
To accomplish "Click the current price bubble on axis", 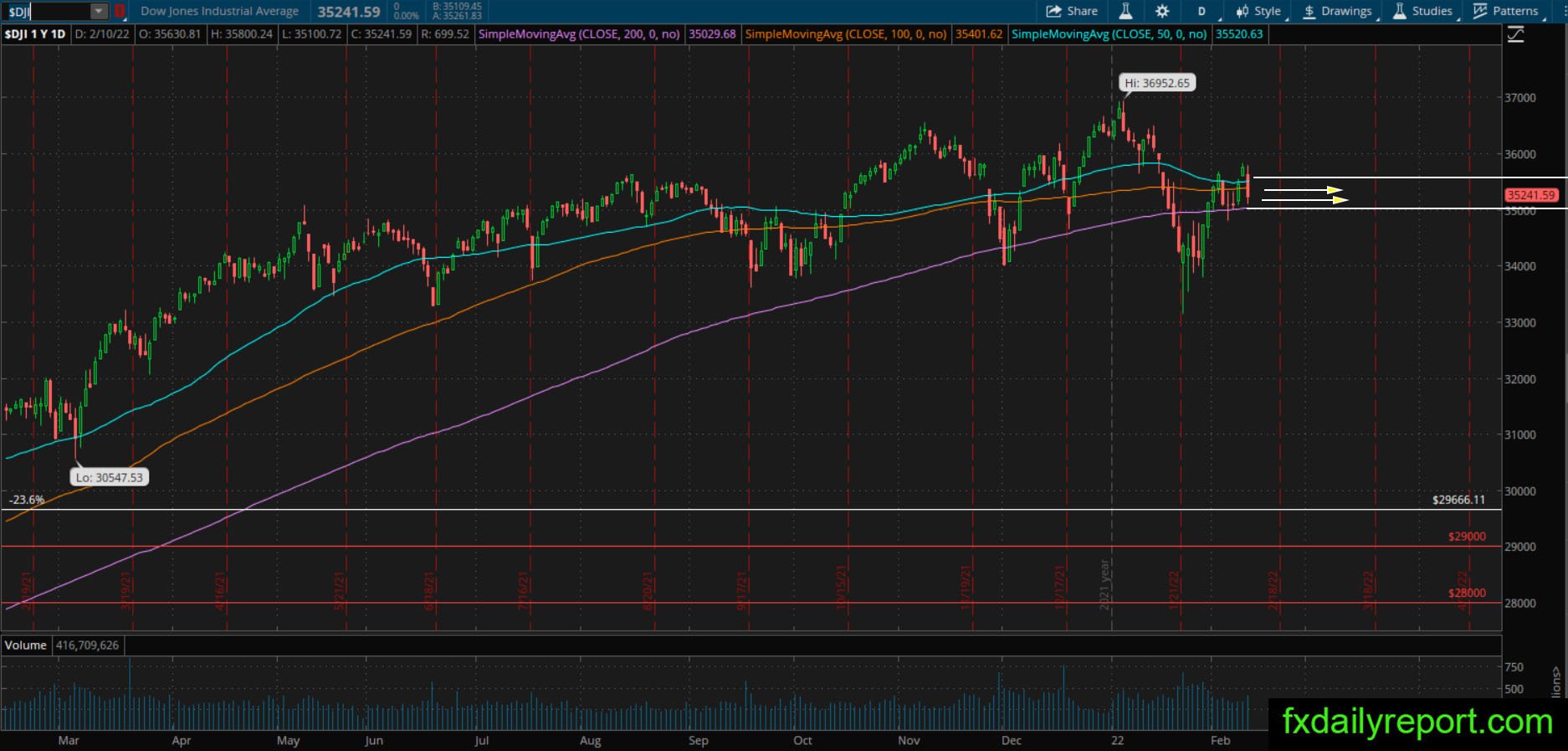I will tap(1531, 195).
